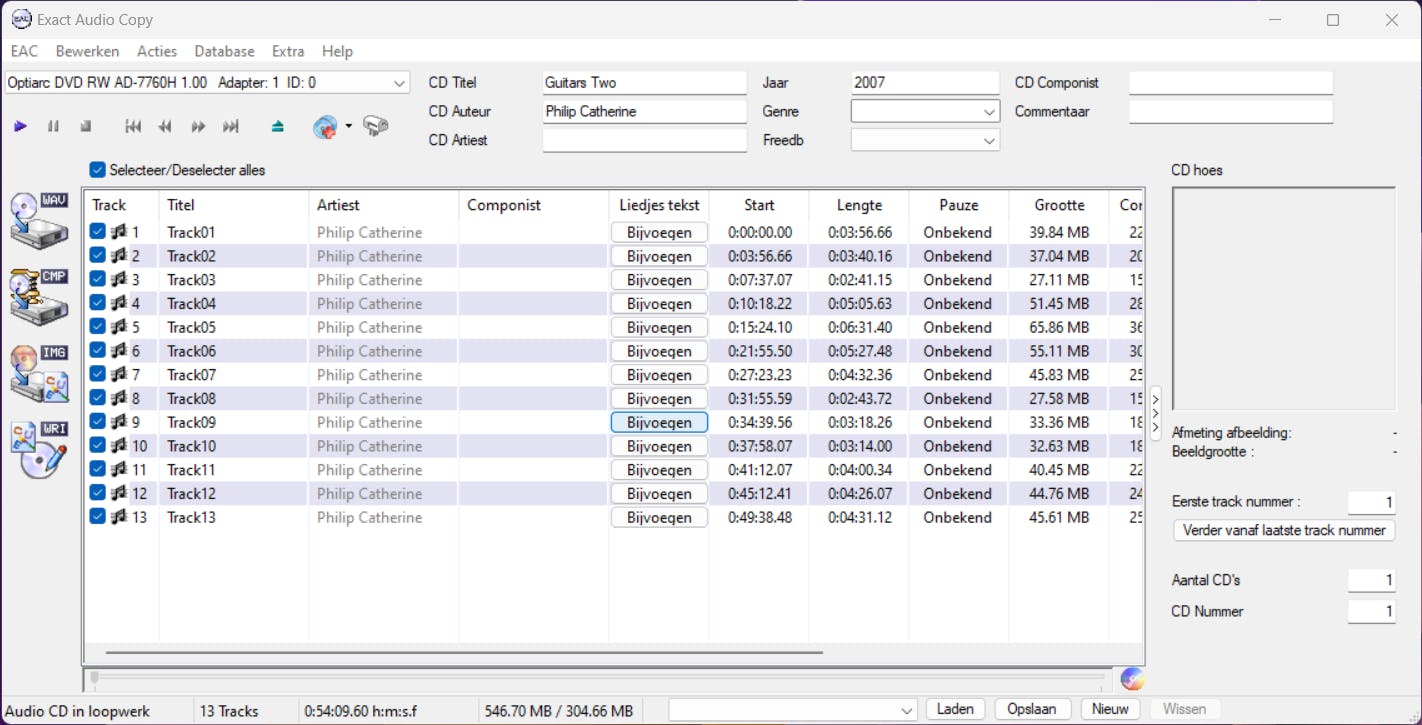Uncheck the checkbox for track 13

(x=97, y=516)
